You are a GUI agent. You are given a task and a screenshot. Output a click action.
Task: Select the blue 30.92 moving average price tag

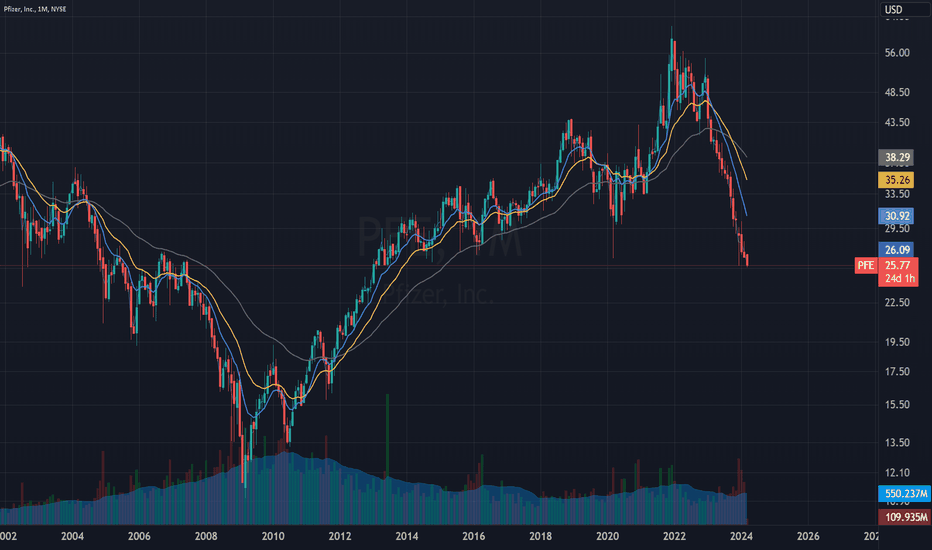click(896, 216)
